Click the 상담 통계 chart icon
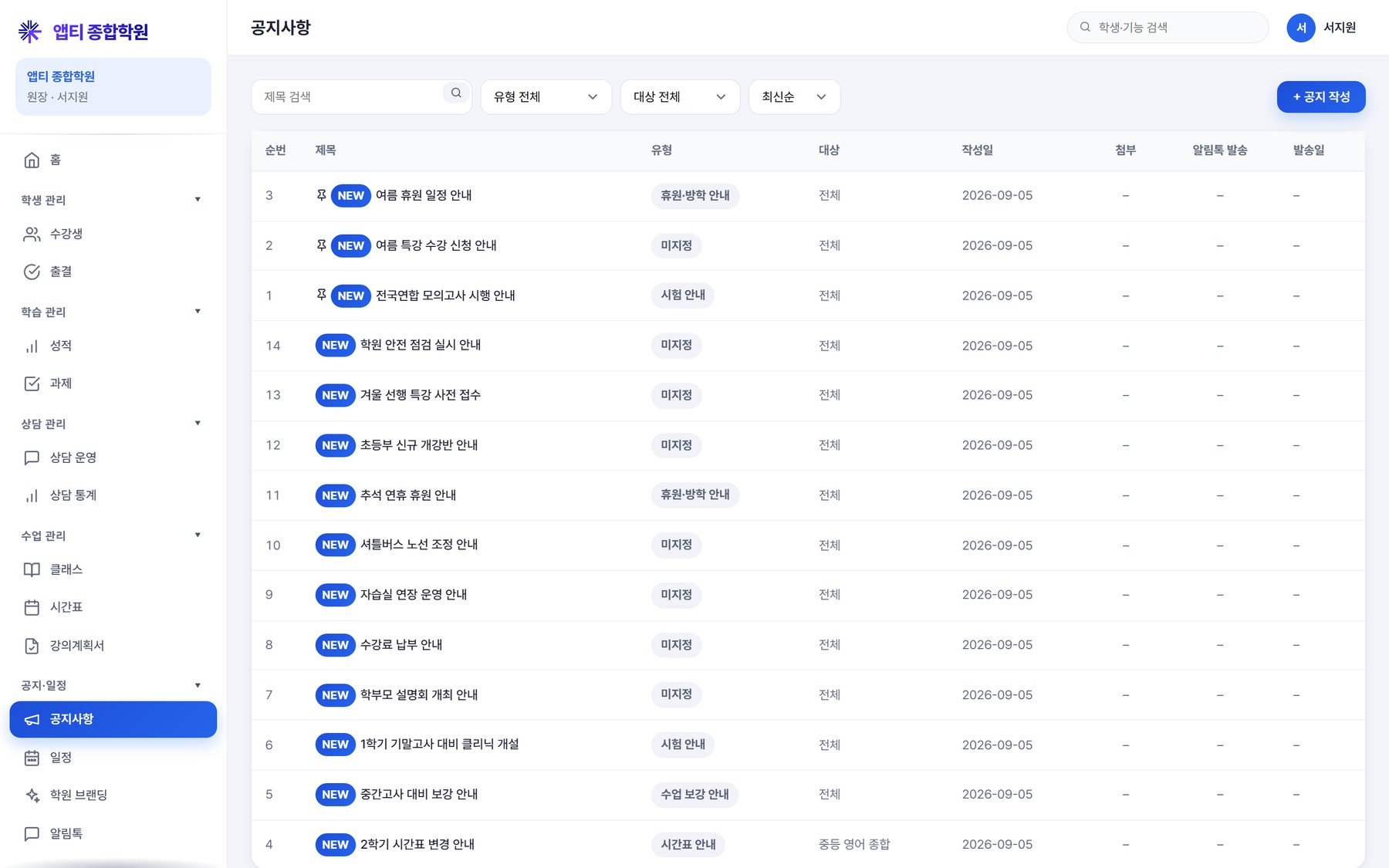Viewport: 1389px width, 868px height. [32, 495]
